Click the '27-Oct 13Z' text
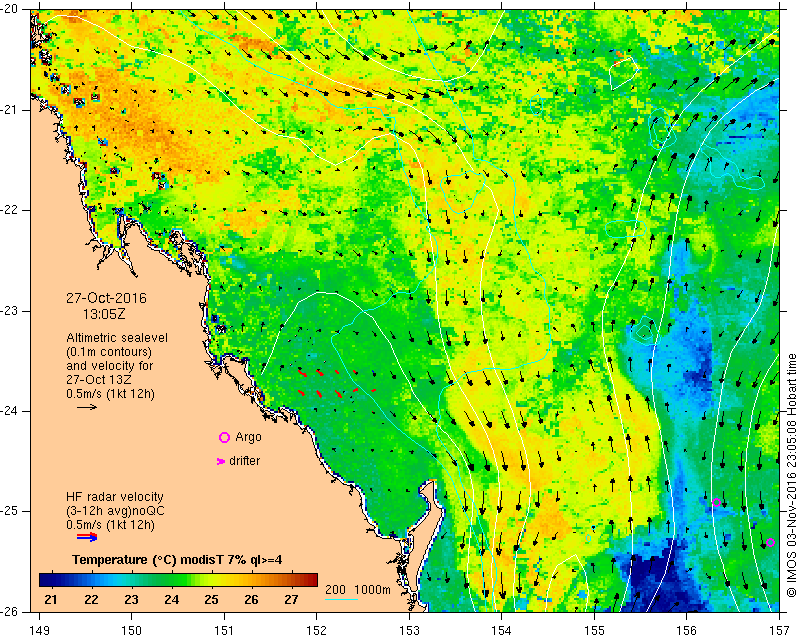The width and height of the screenshot is (800, 640). [x=98, y=380]
